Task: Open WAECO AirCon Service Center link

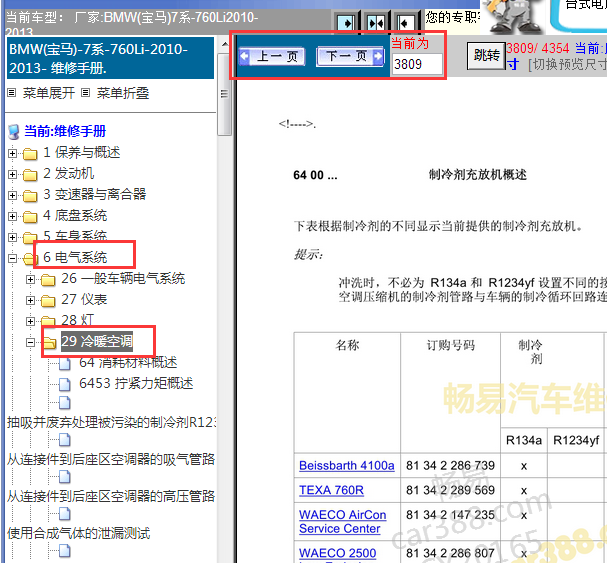Action: click(343, 522)
